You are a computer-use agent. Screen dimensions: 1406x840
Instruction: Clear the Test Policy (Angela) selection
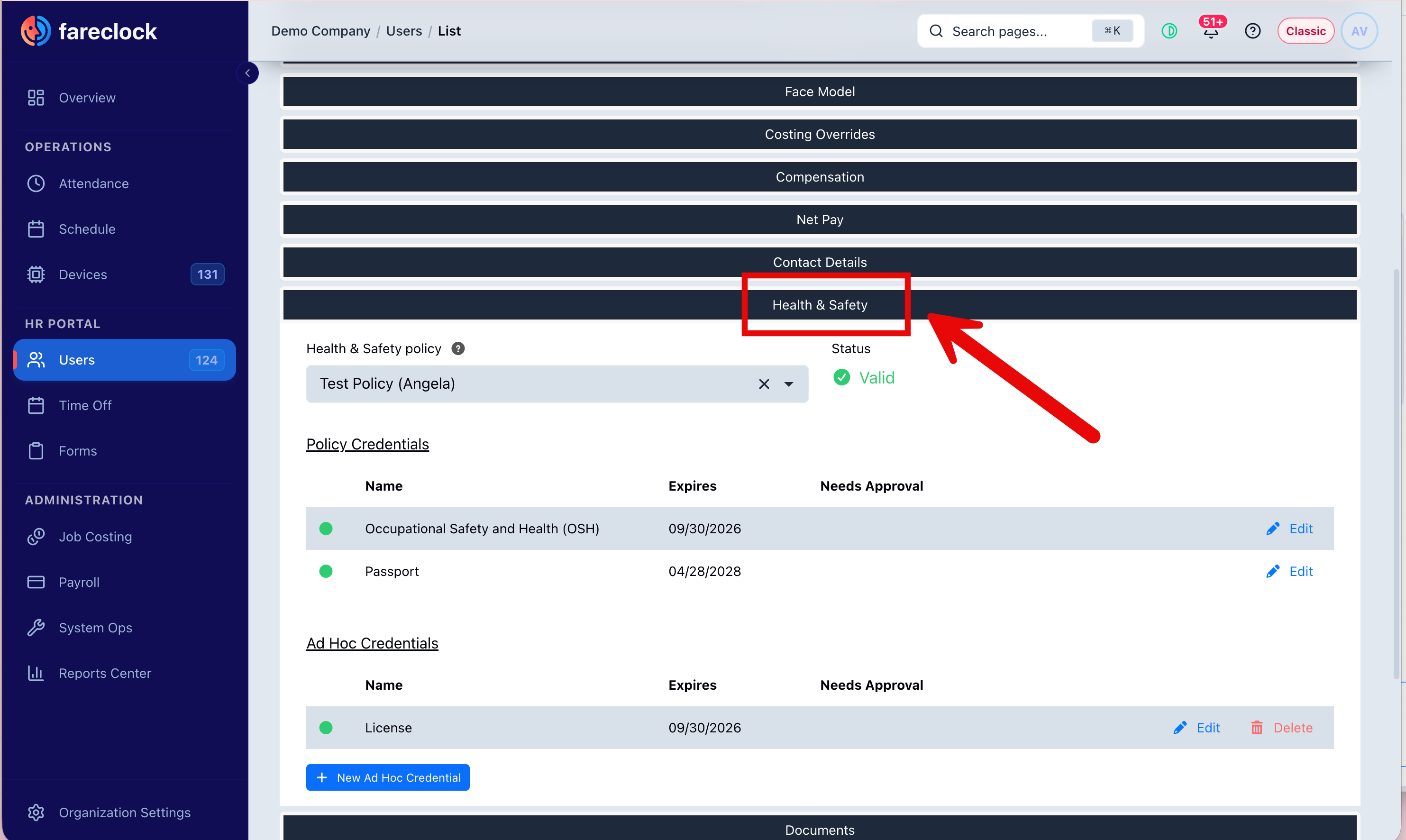tap(764, 384)
